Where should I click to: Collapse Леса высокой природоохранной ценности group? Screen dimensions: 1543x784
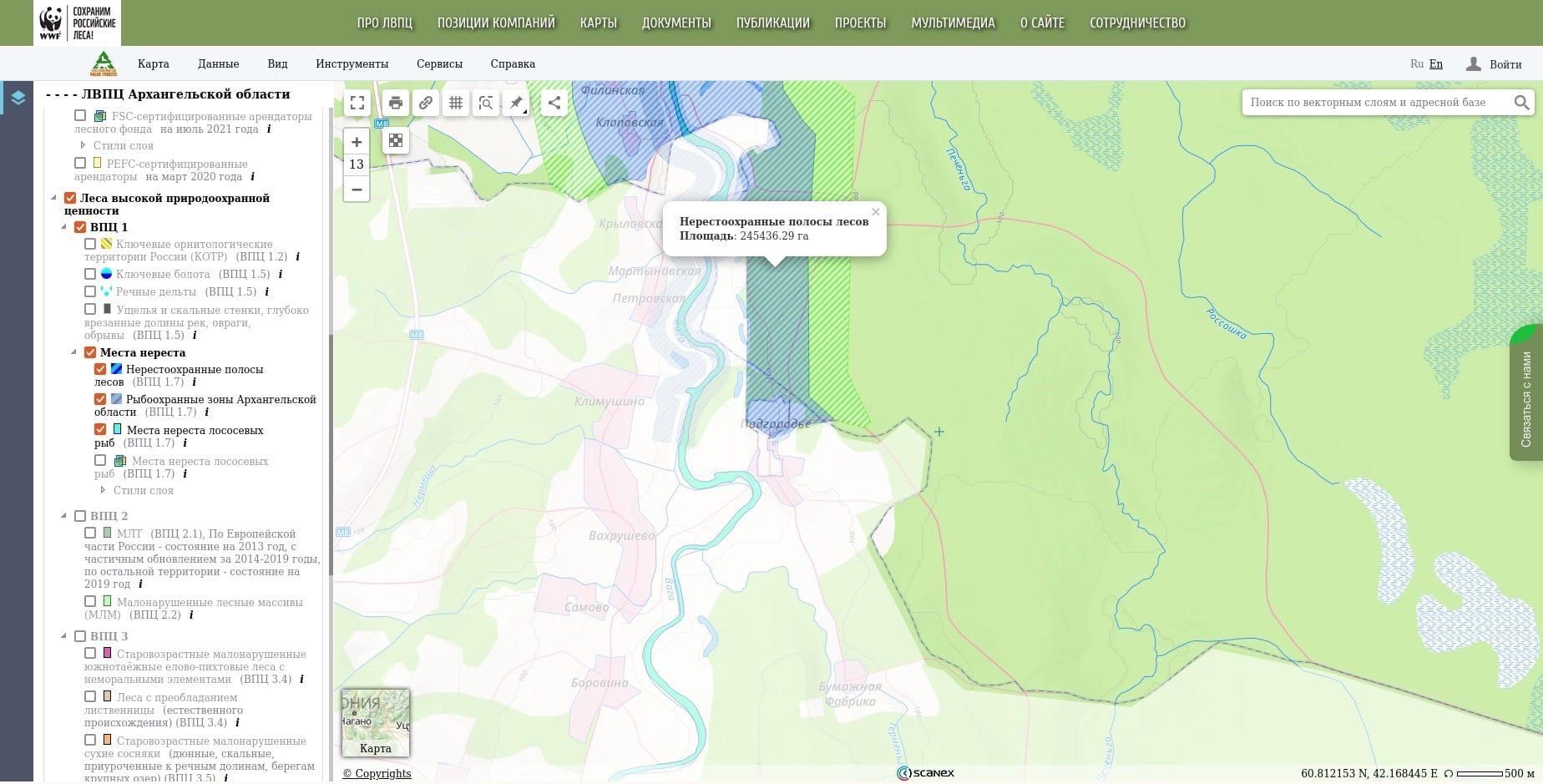click(54, 198)
